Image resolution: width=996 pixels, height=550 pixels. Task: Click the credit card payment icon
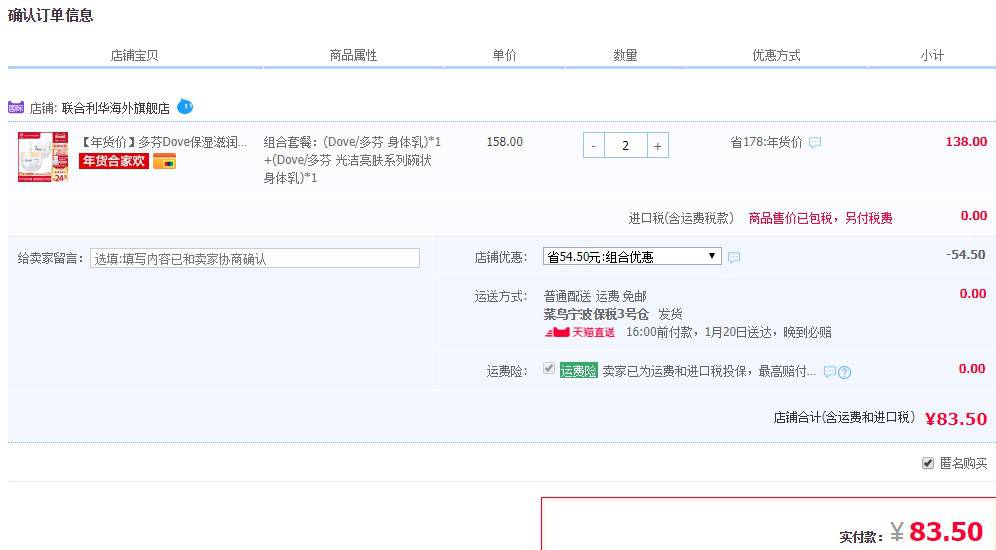tap(164, 162)
